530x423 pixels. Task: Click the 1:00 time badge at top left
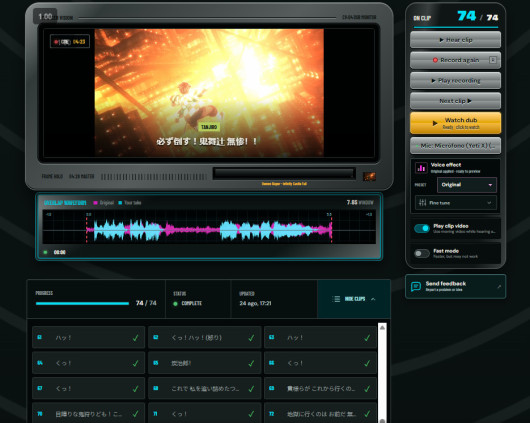tap(45, 16)
